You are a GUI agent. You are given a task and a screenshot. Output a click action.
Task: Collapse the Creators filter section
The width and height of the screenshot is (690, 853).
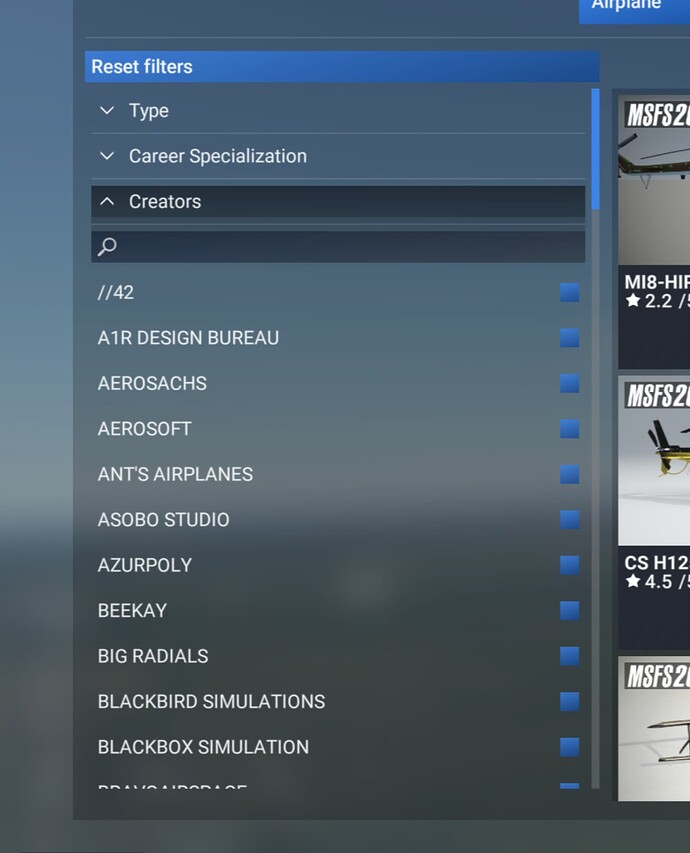(x=338, y=202)
